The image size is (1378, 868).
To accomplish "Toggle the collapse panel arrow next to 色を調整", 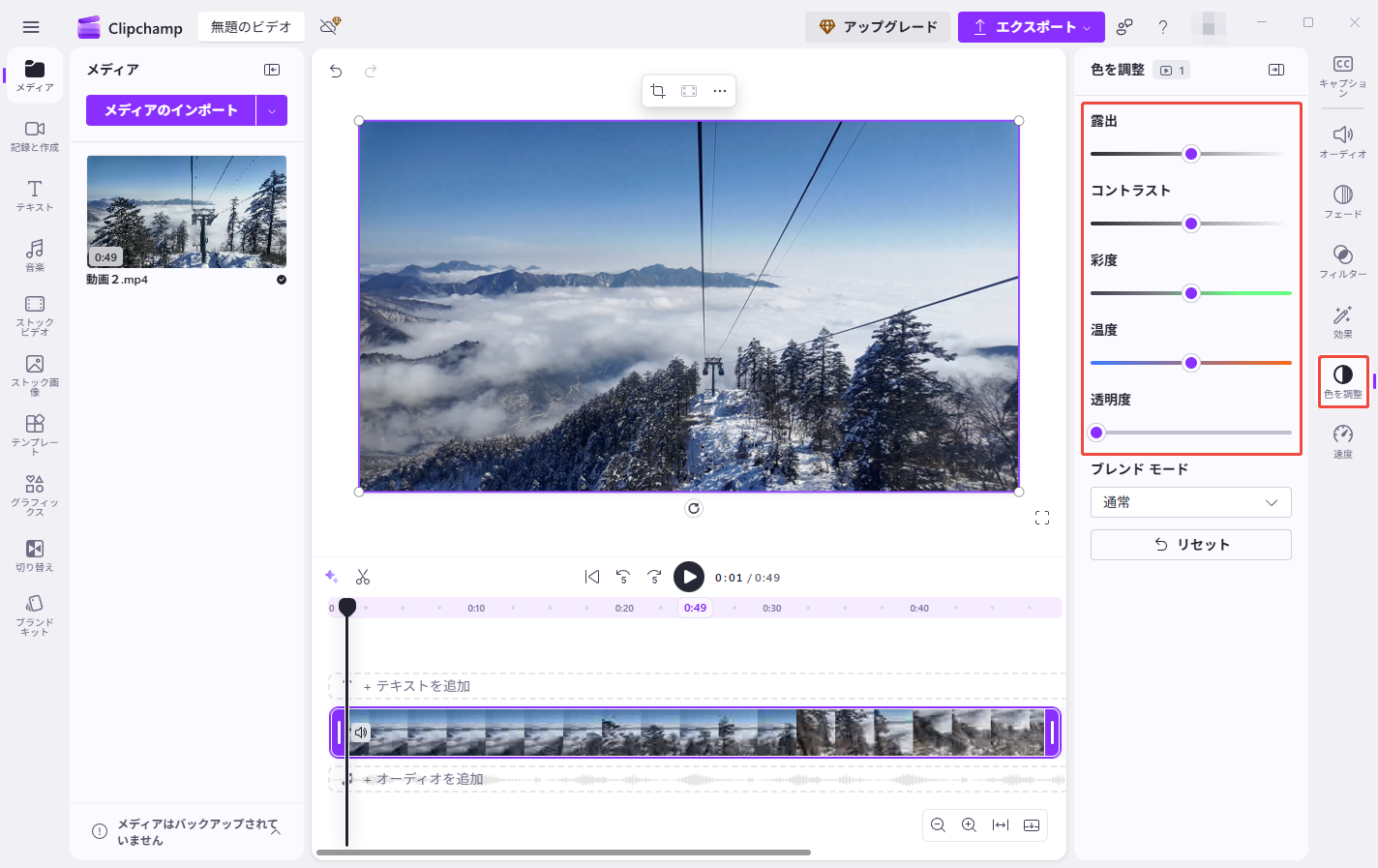I will pyautogui.click(x=1275, y=71).
